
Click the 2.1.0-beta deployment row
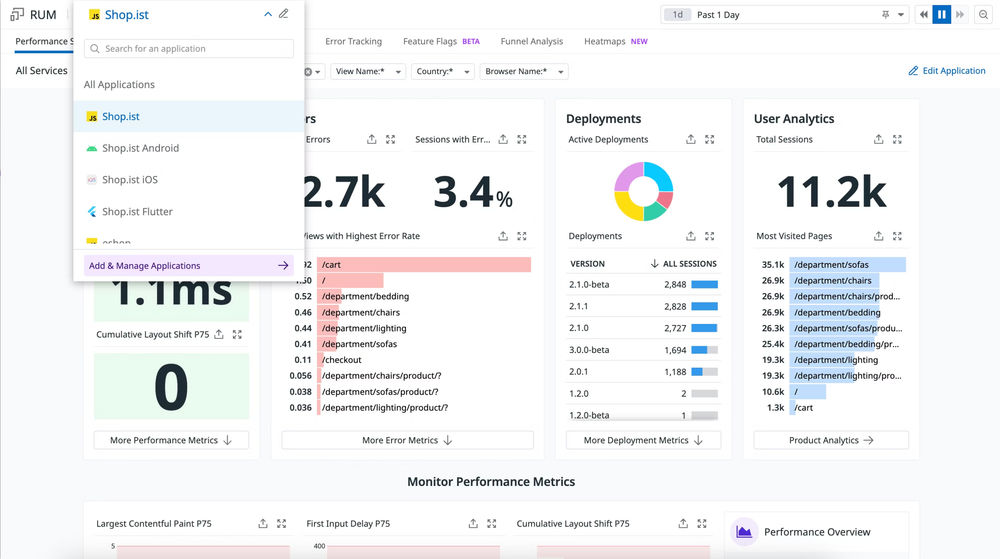click(643, 284)
